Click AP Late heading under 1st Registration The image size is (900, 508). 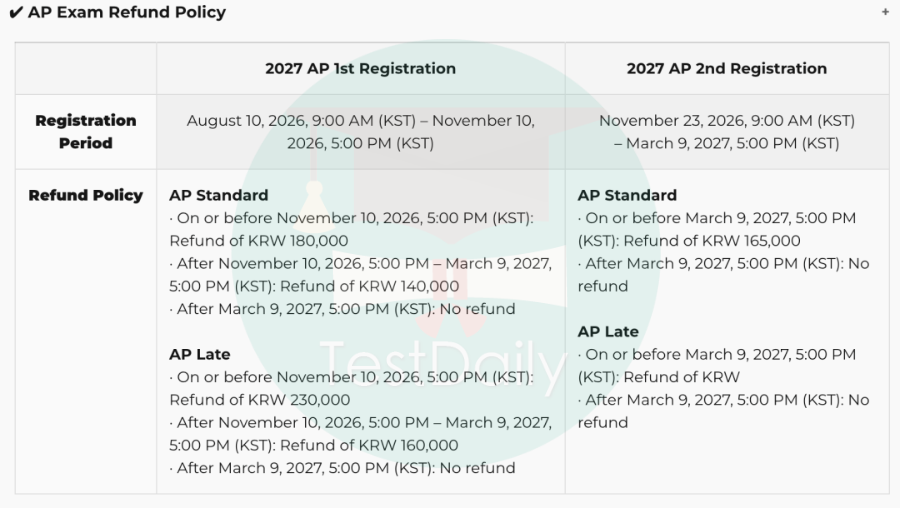(200, 354)
